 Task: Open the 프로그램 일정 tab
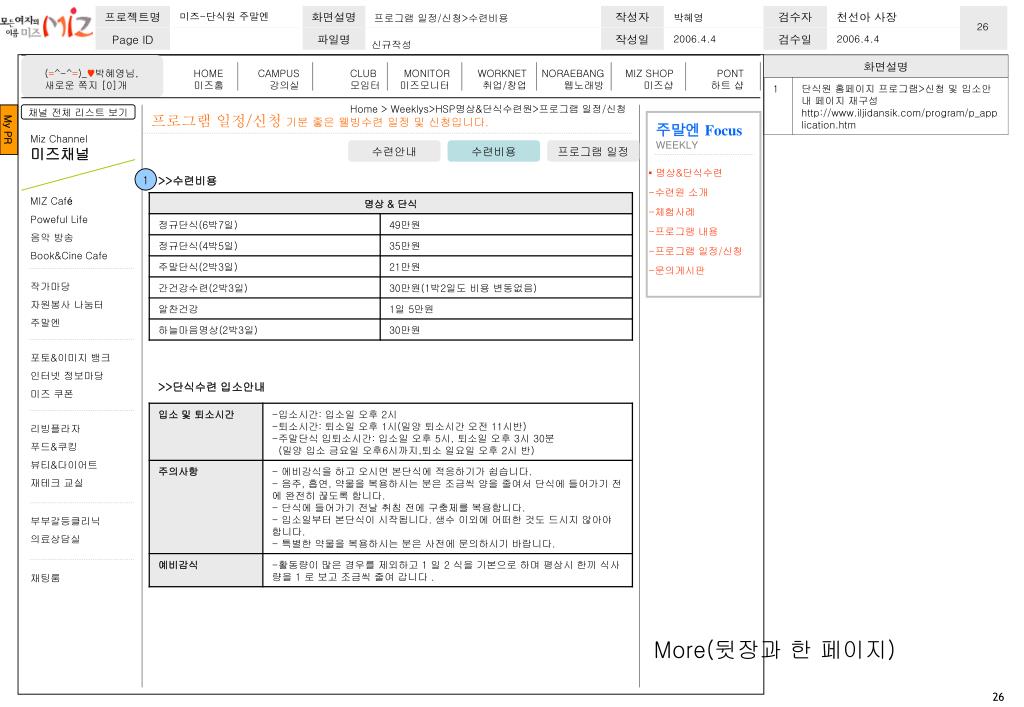[592, 151]
